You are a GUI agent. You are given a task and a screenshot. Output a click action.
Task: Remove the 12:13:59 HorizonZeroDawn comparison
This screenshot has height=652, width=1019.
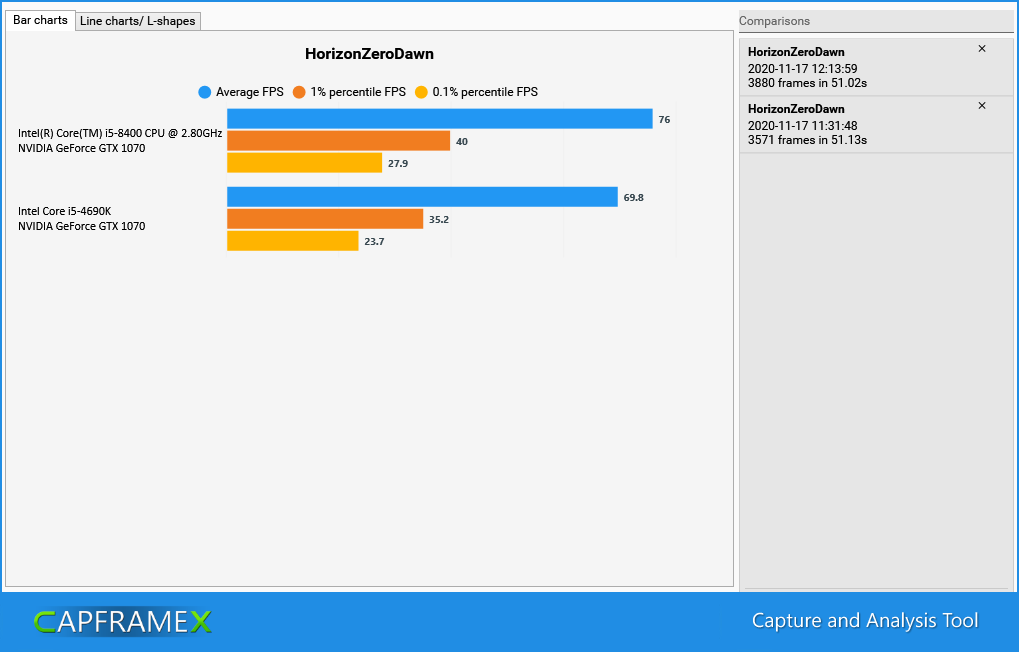point(982,49)
